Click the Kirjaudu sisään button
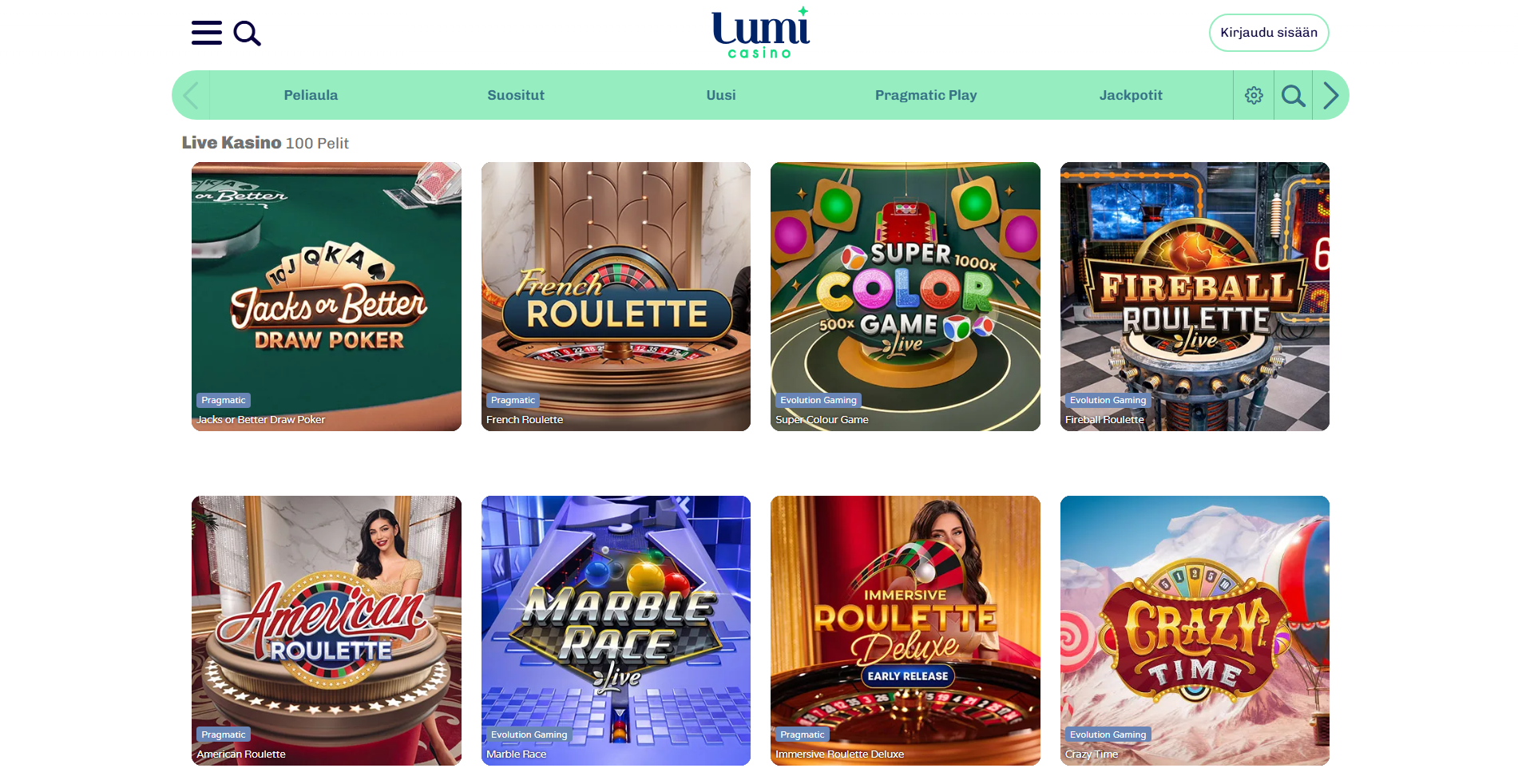The image size is (1518, 784). coord(1269,33)
